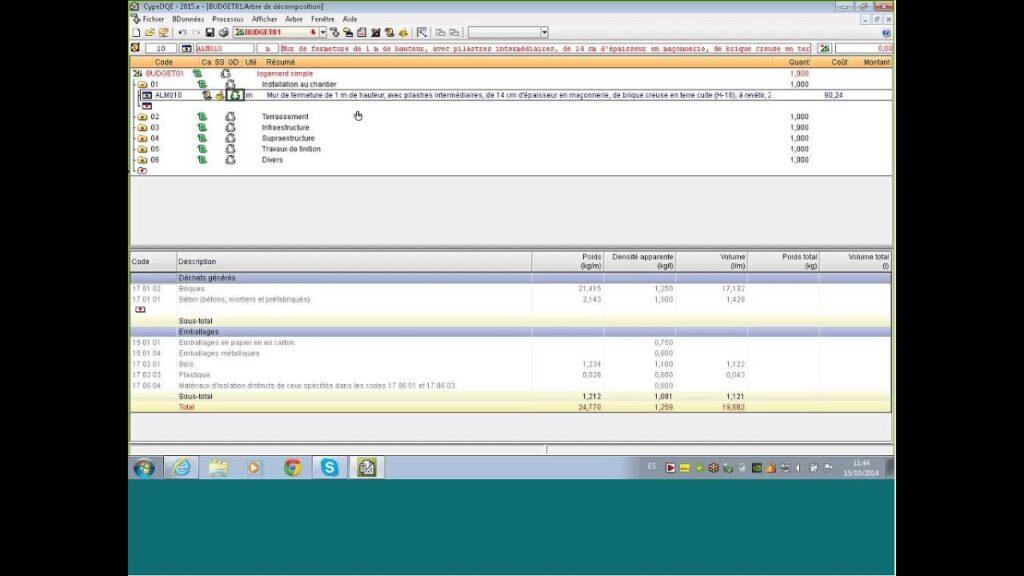Click the Résumé column header
This screenshot has height=576, width=1024.
(x=280, y=62)
